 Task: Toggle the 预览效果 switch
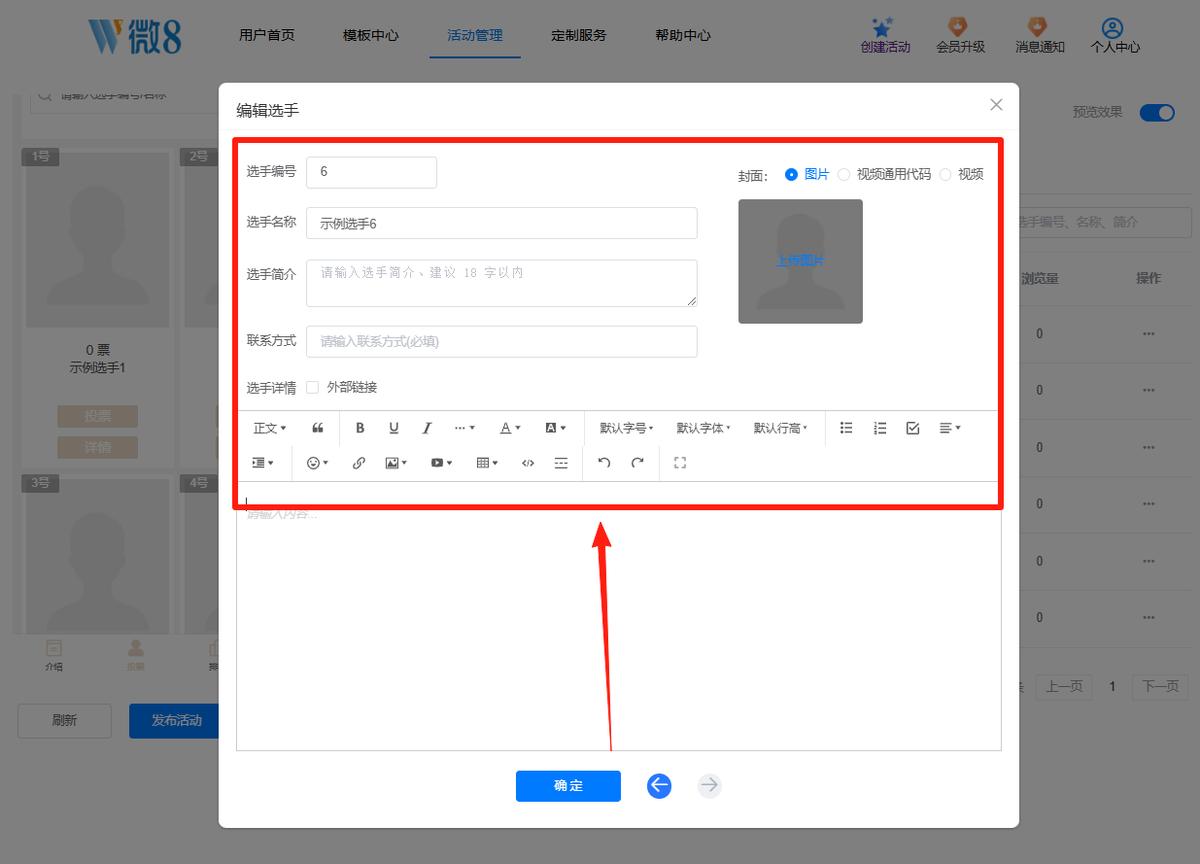click(x=1157, y=112)
